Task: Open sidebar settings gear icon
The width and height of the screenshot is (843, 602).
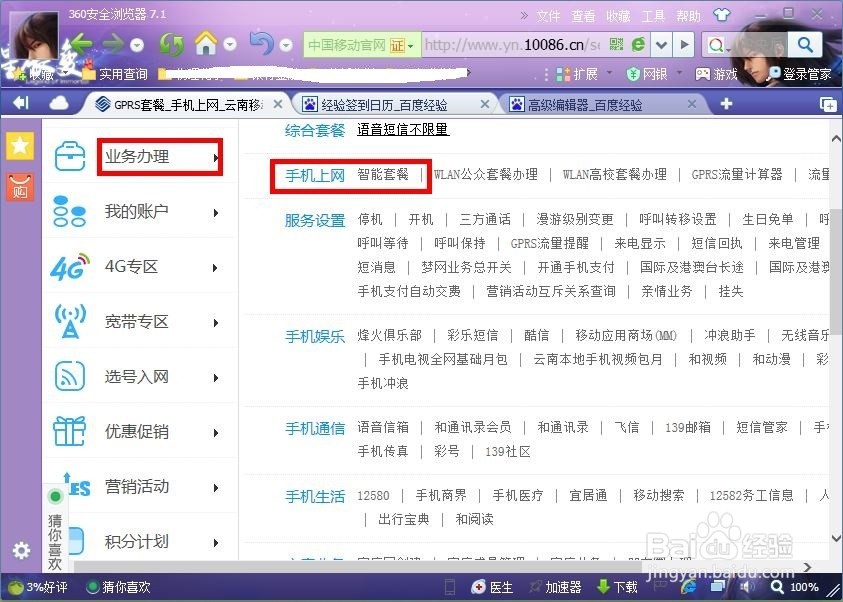Action: pyautogui.click(x=21, y=550)
